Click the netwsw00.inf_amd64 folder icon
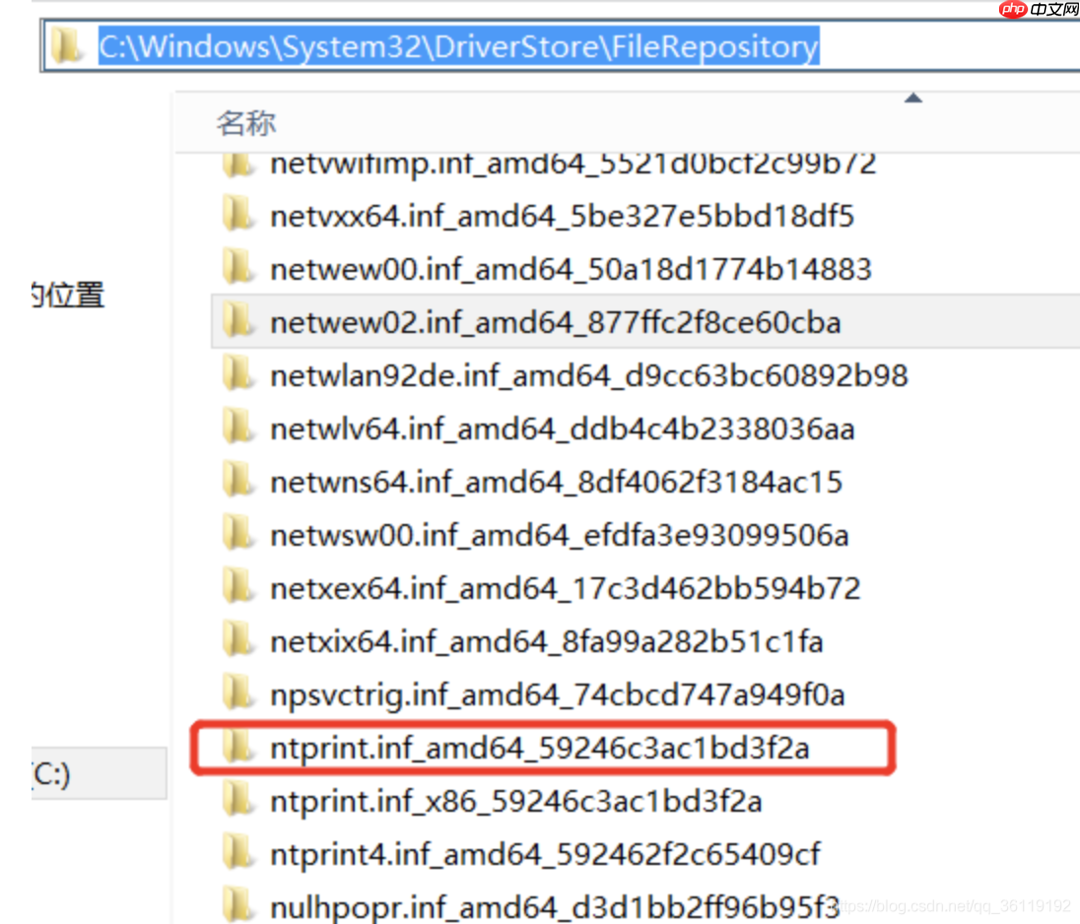Viewport: 1080px width, 924px height. [238, 535]
